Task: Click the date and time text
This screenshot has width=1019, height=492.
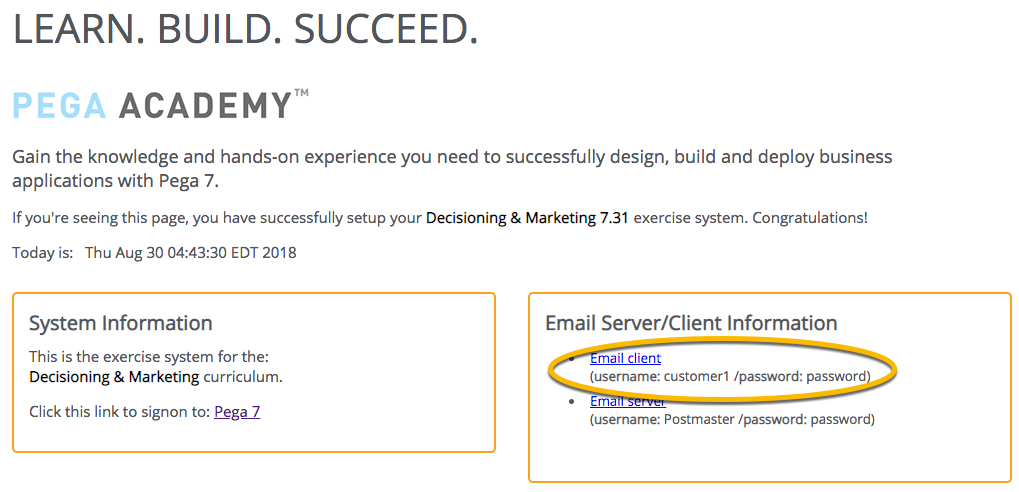Action: tap(190, 253)
